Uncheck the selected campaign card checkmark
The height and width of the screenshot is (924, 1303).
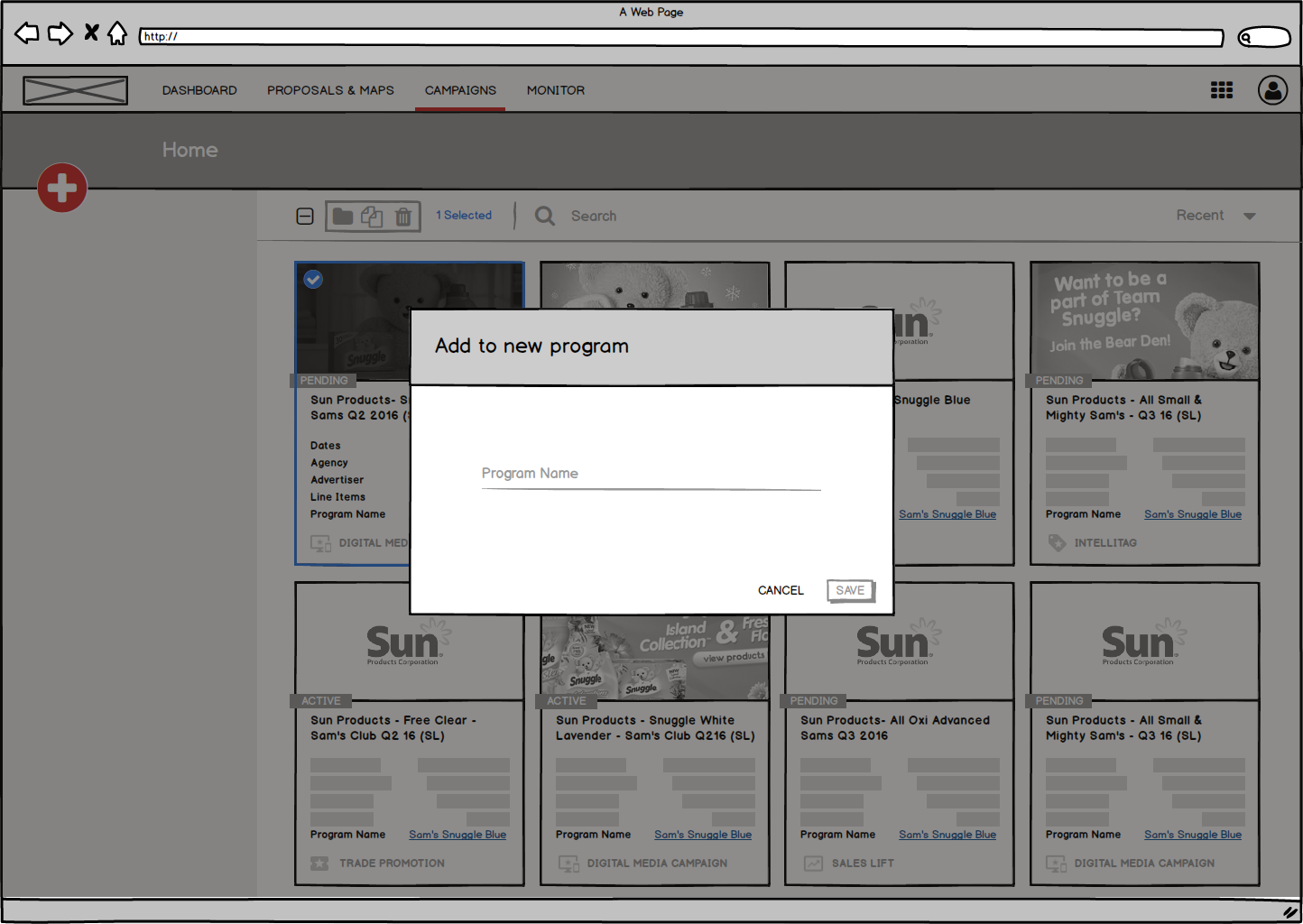(x=313, y=280)
